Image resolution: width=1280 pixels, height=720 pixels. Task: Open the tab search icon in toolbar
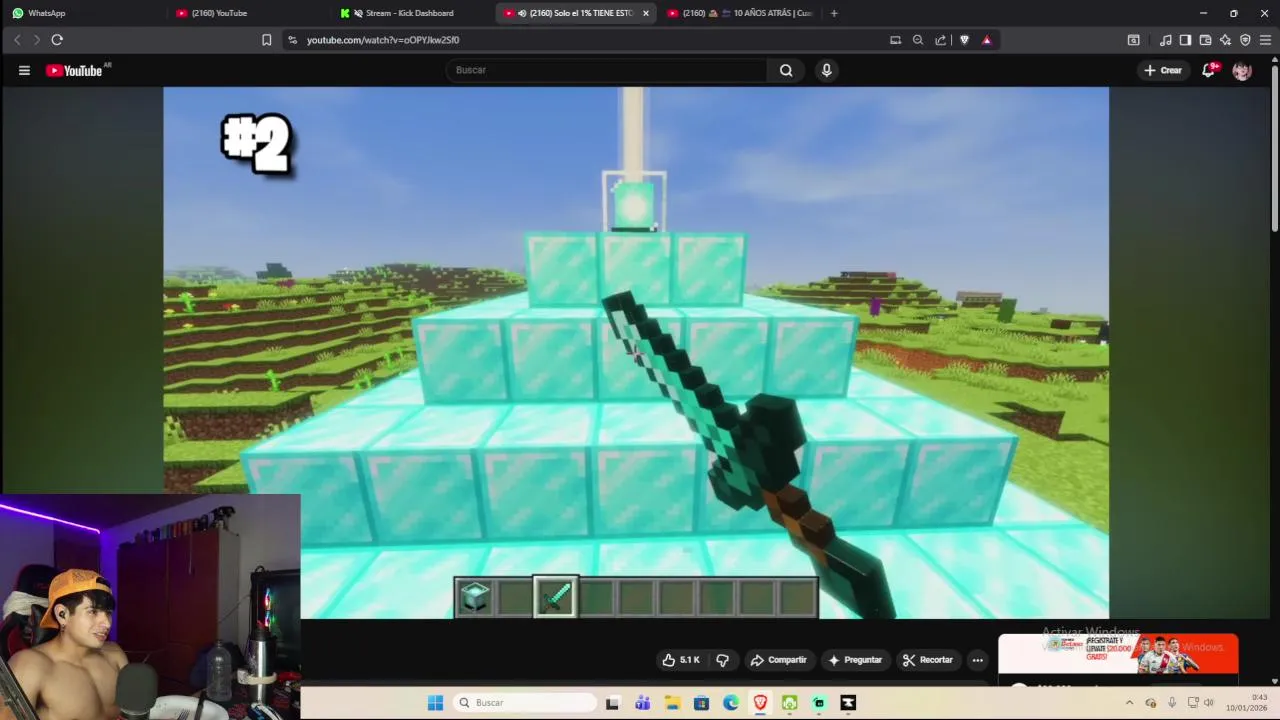[x=1133, y=40]
